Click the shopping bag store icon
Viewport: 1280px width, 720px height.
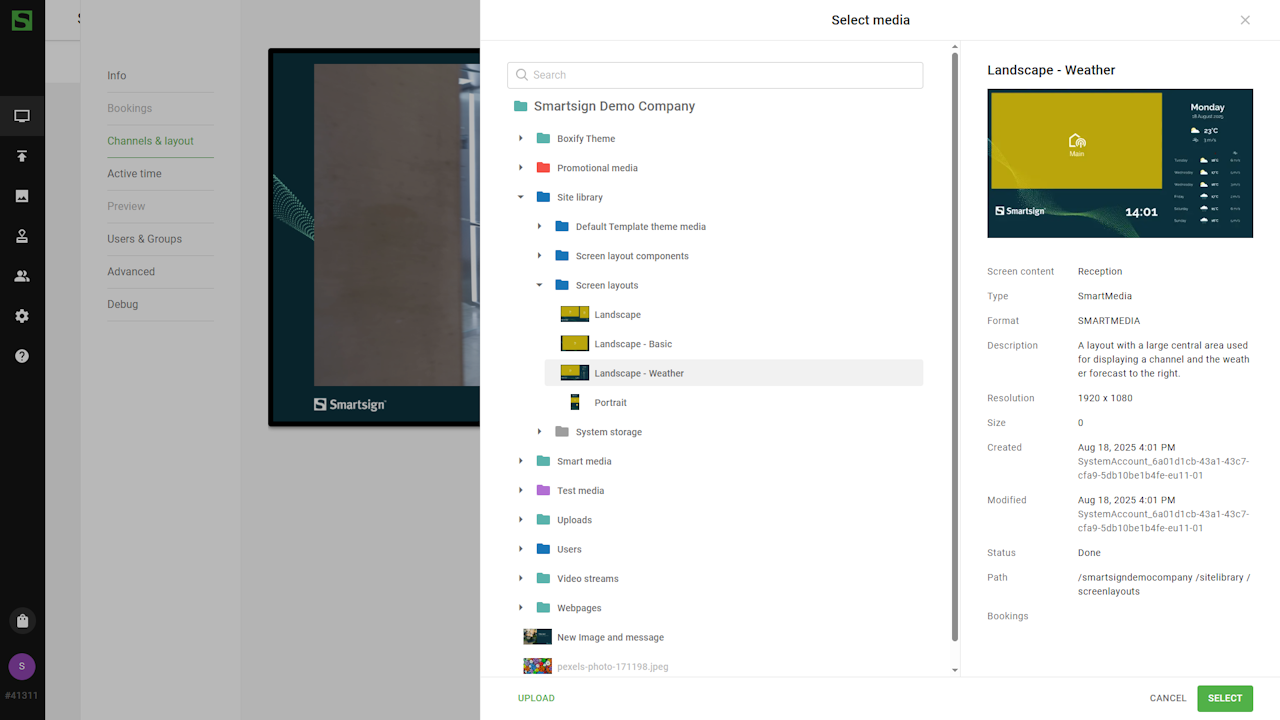tap(22, 621)
